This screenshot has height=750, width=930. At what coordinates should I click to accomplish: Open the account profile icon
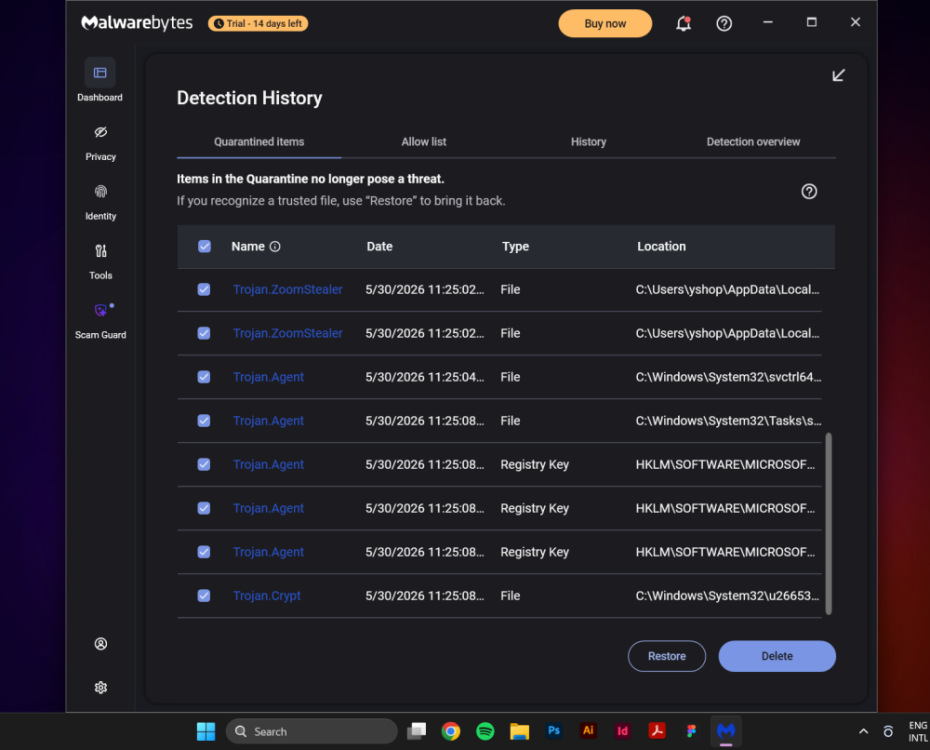pos(101,644)
